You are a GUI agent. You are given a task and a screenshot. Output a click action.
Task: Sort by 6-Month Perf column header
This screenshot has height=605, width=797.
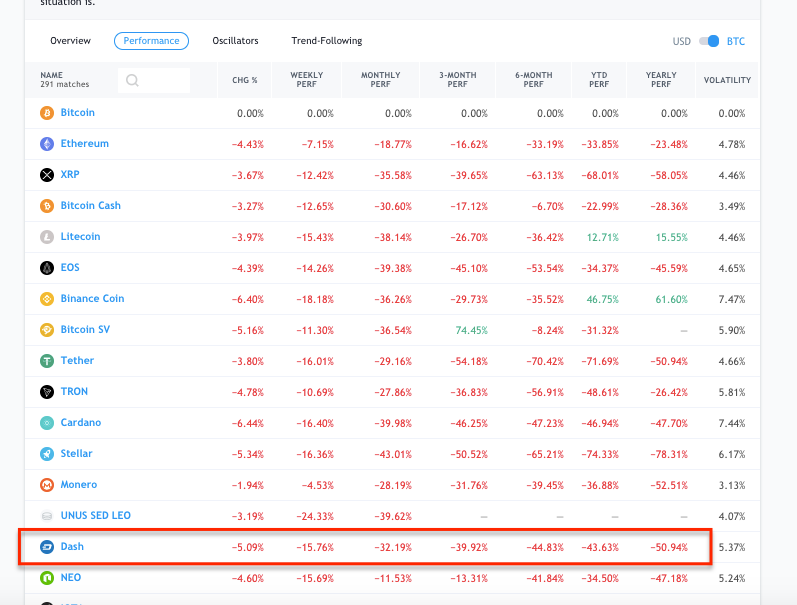click(533, 80)
